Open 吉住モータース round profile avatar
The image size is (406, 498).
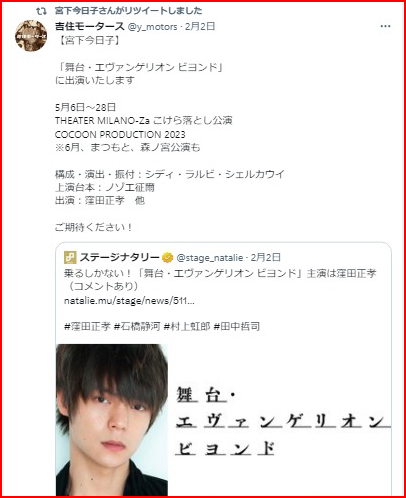31,36
